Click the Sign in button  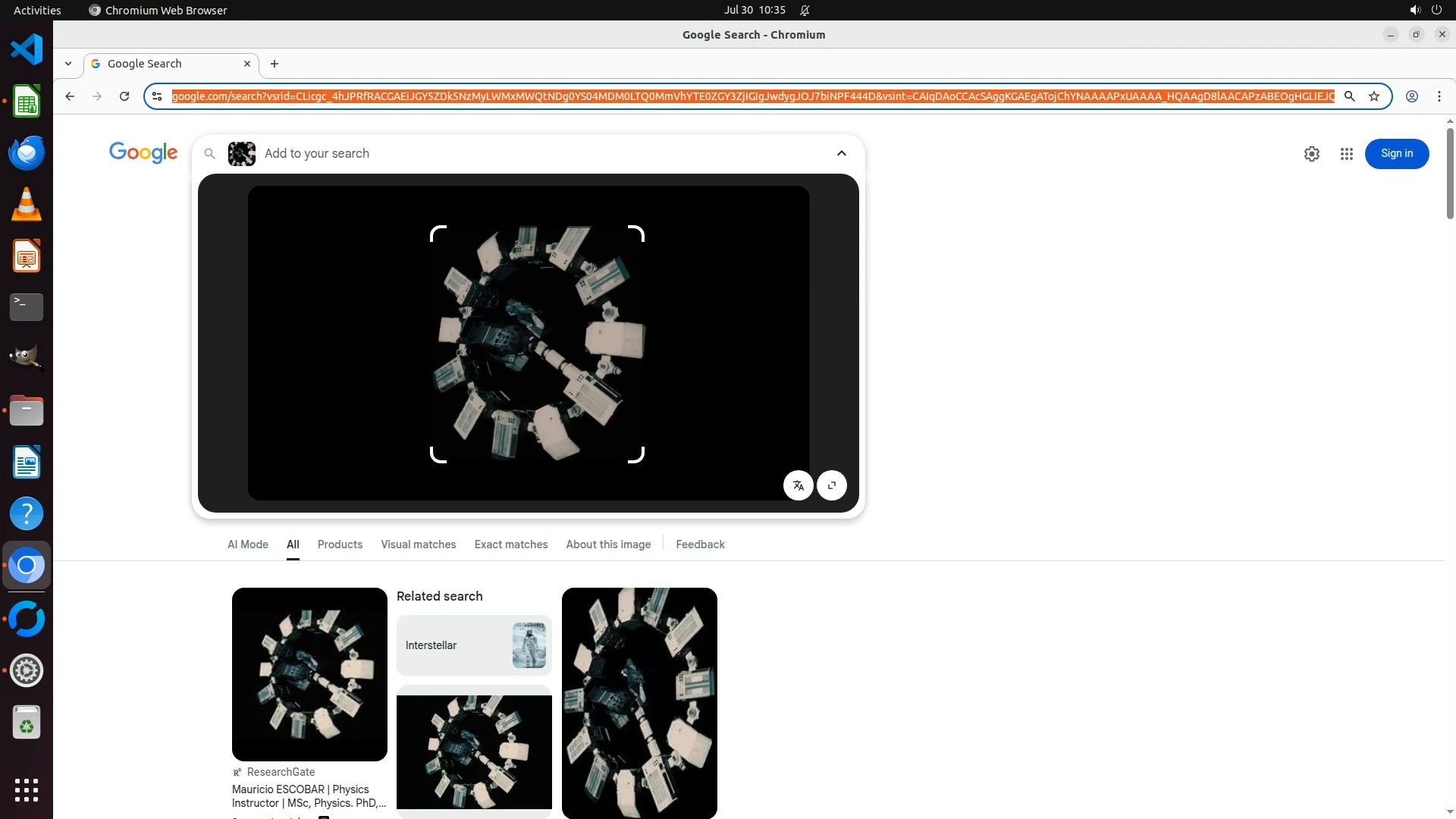(x=1396, y=154)
